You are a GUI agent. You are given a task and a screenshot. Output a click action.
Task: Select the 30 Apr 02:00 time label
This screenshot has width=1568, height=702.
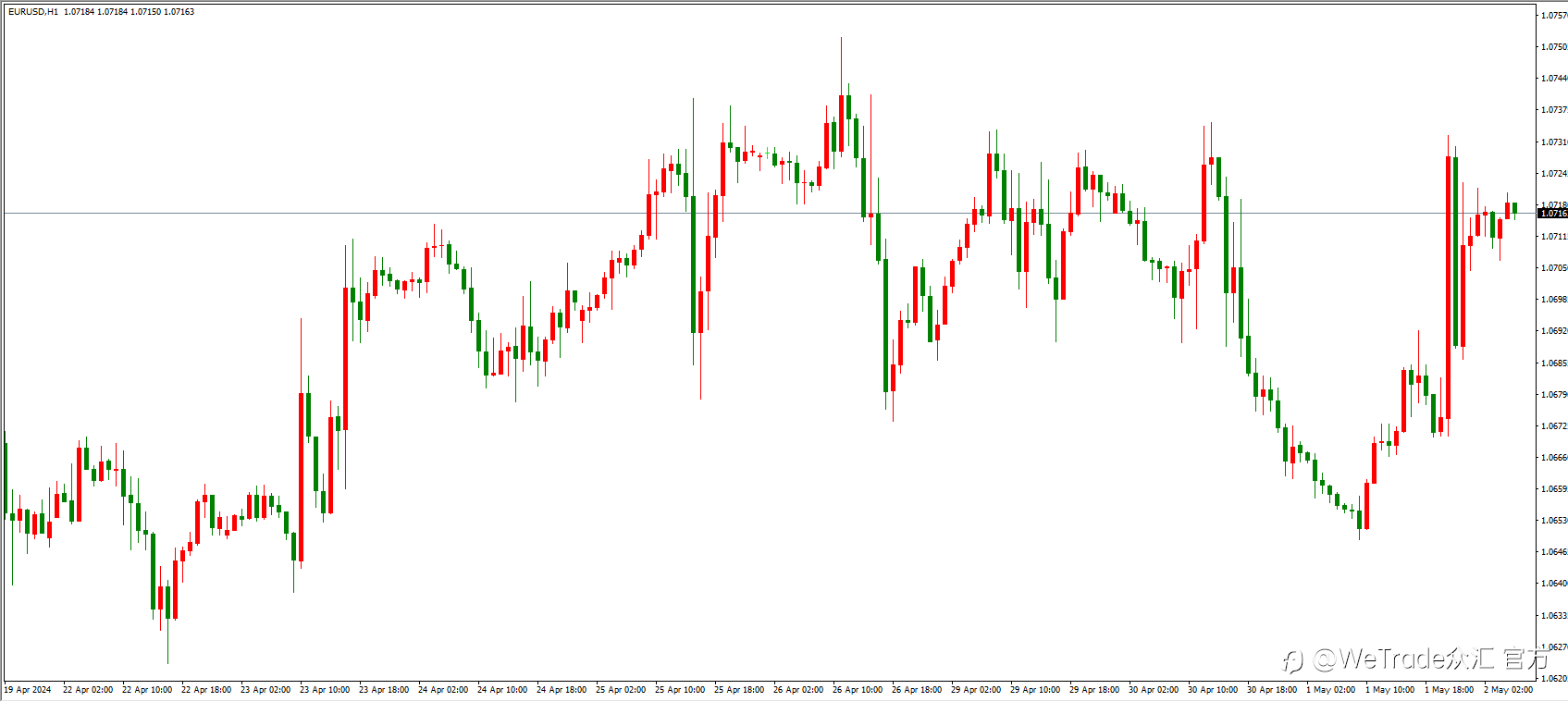(x=1154, y=690)
